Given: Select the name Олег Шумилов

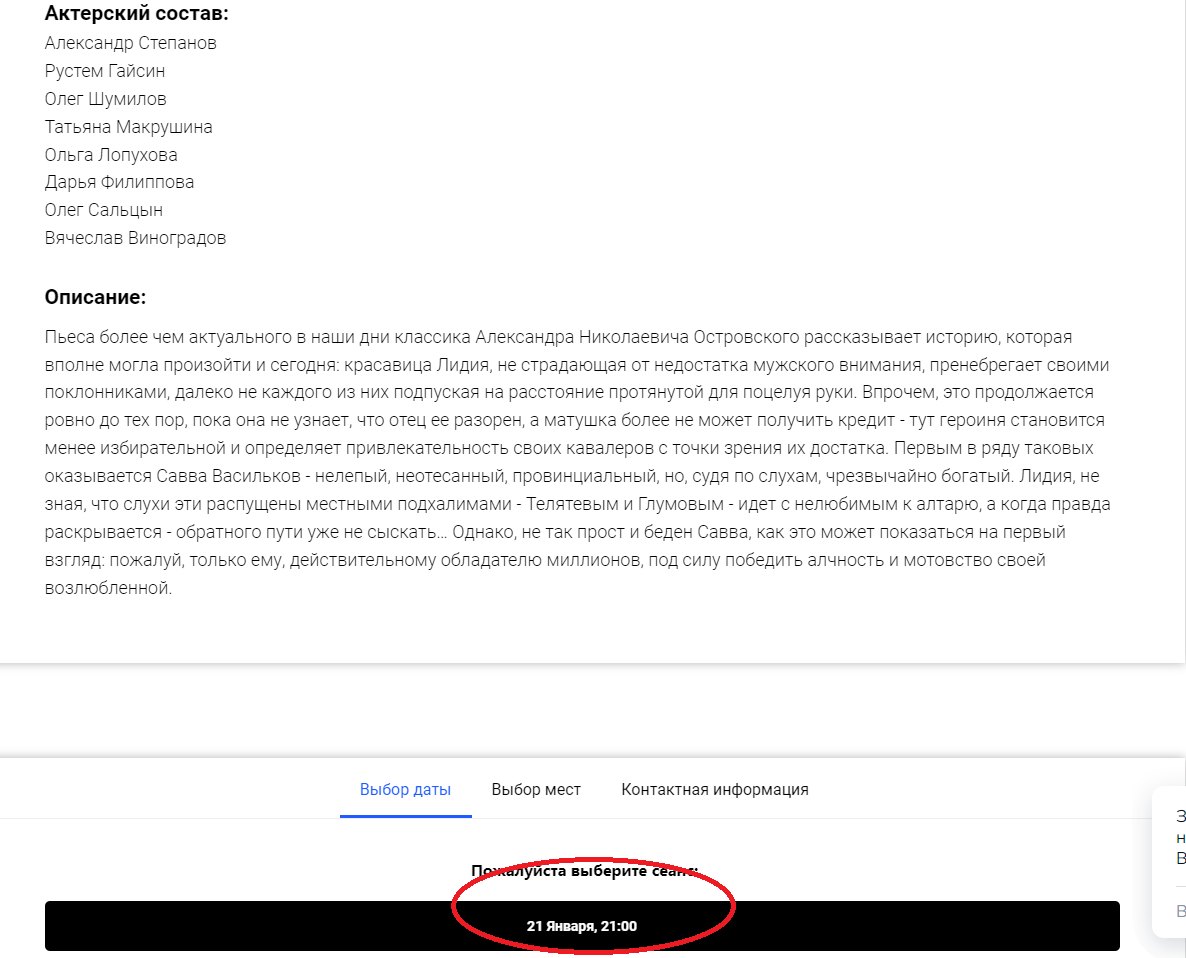Looking at the screenshot, I should point(105,99).
